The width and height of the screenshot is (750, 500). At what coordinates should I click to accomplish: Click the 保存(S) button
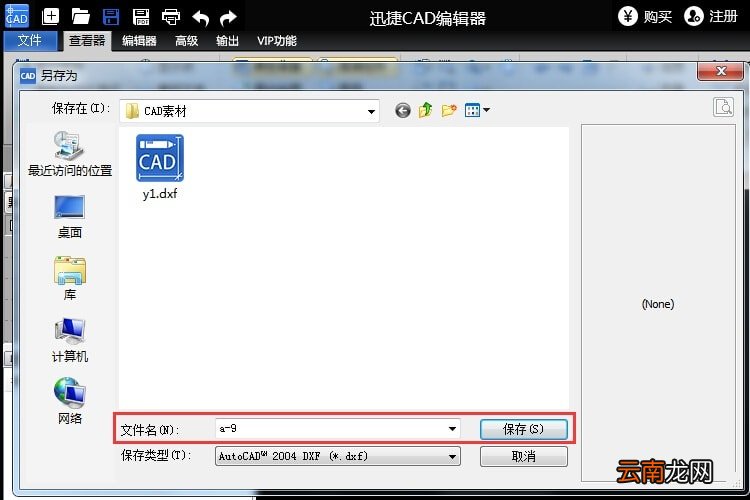524,429
